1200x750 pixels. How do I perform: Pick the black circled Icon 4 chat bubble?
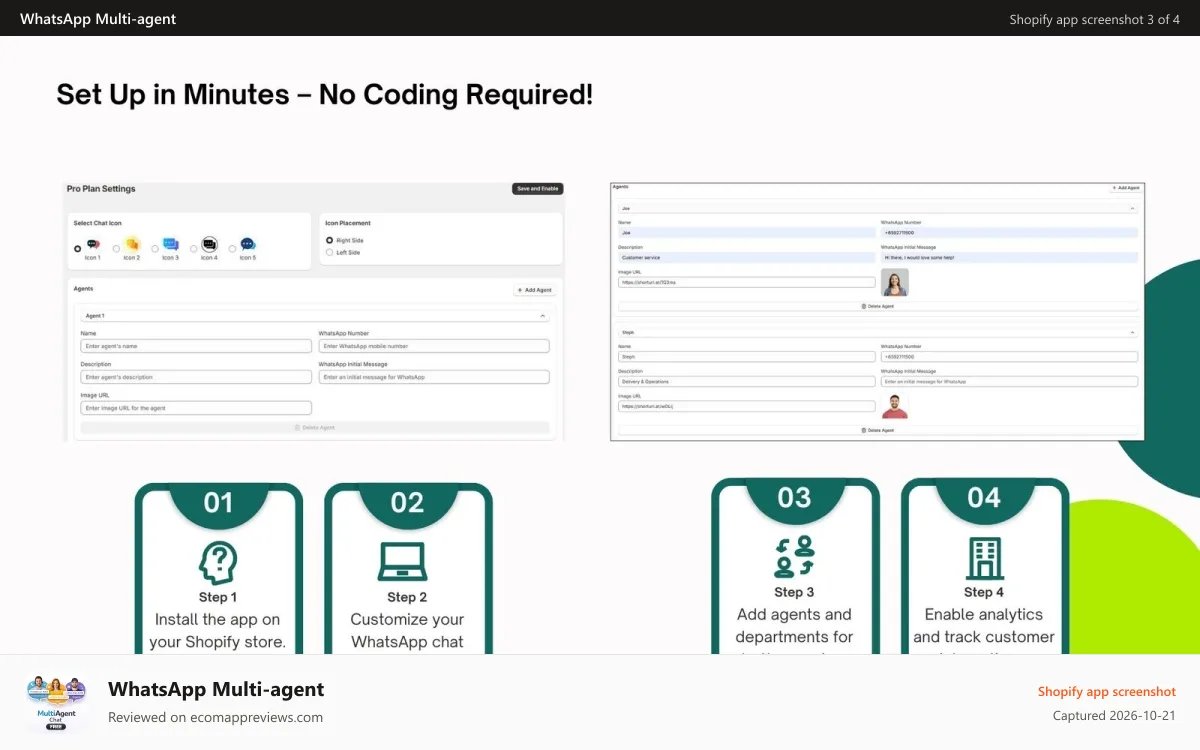coord(209,245)
